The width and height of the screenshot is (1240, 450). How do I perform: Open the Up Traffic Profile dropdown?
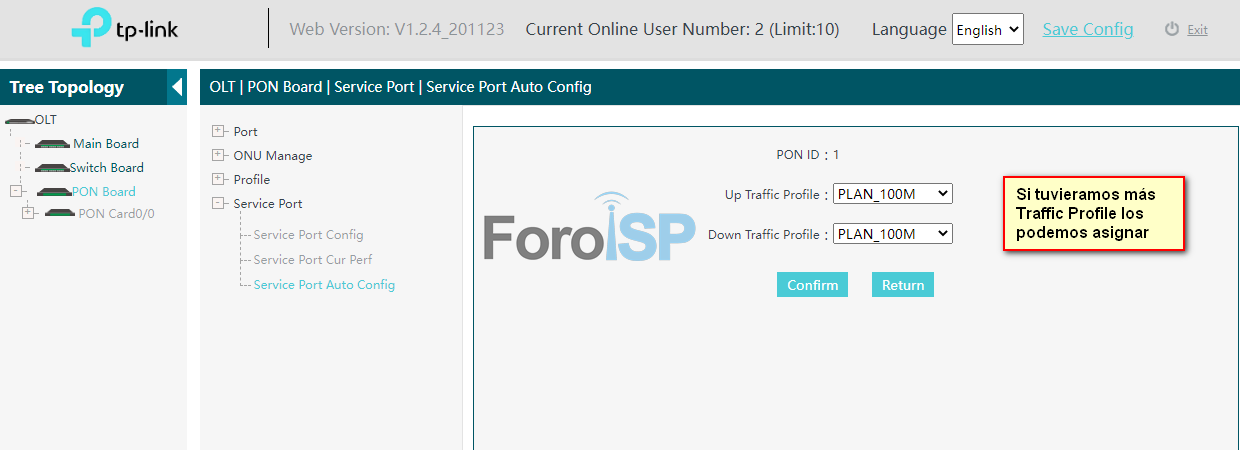[892, 194]
